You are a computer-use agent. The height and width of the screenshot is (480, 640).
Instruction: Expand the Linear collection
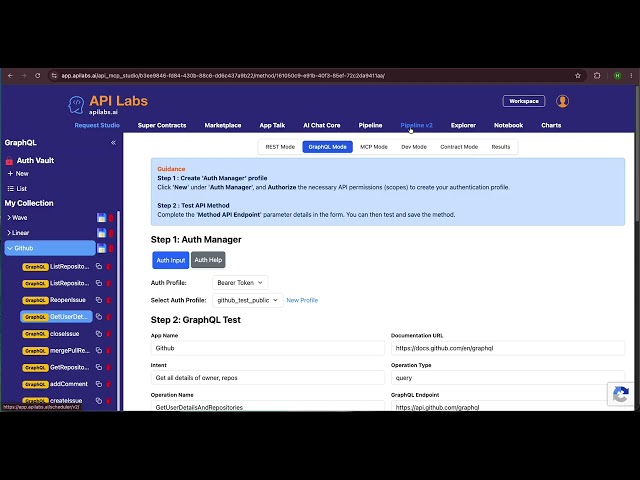[x=9, y=233]
